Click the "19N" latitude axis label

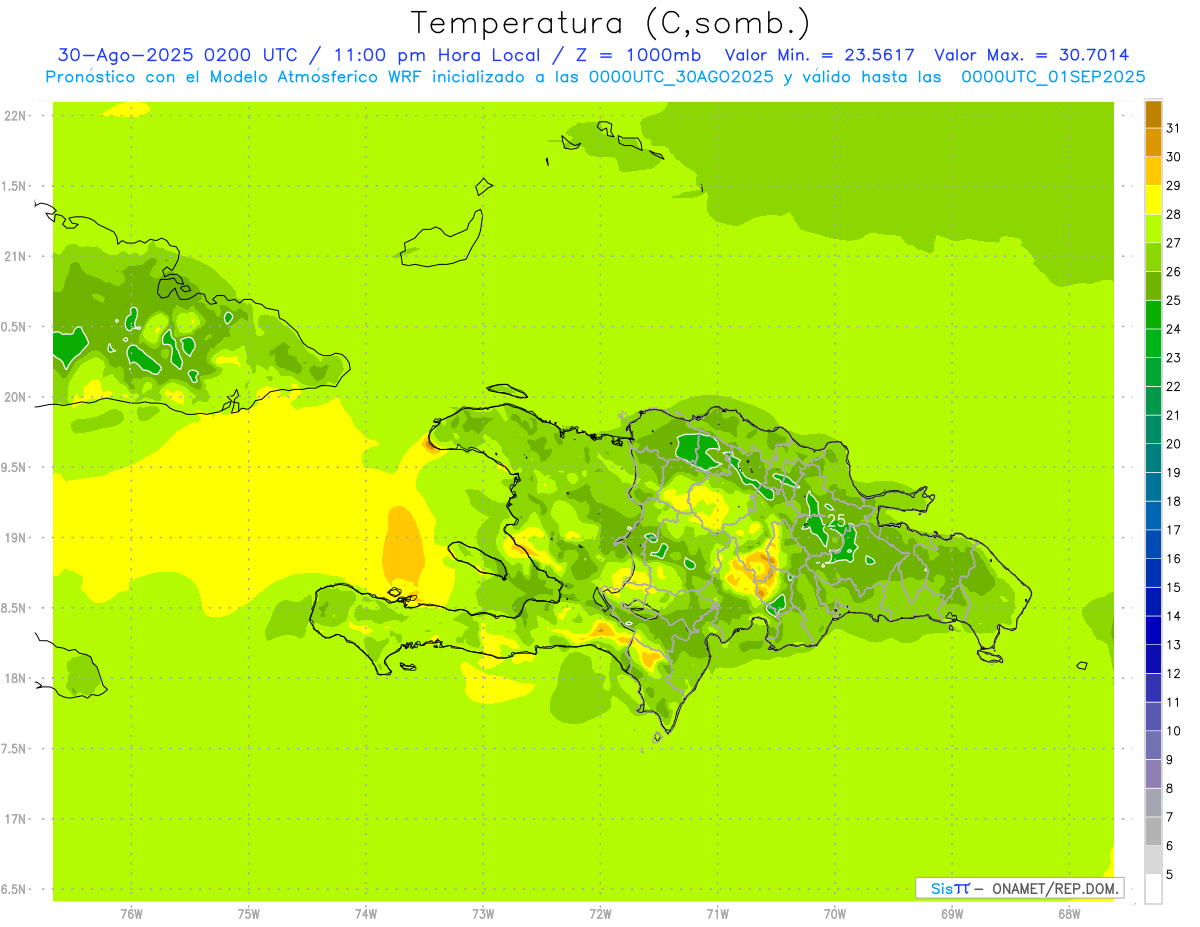15,538
